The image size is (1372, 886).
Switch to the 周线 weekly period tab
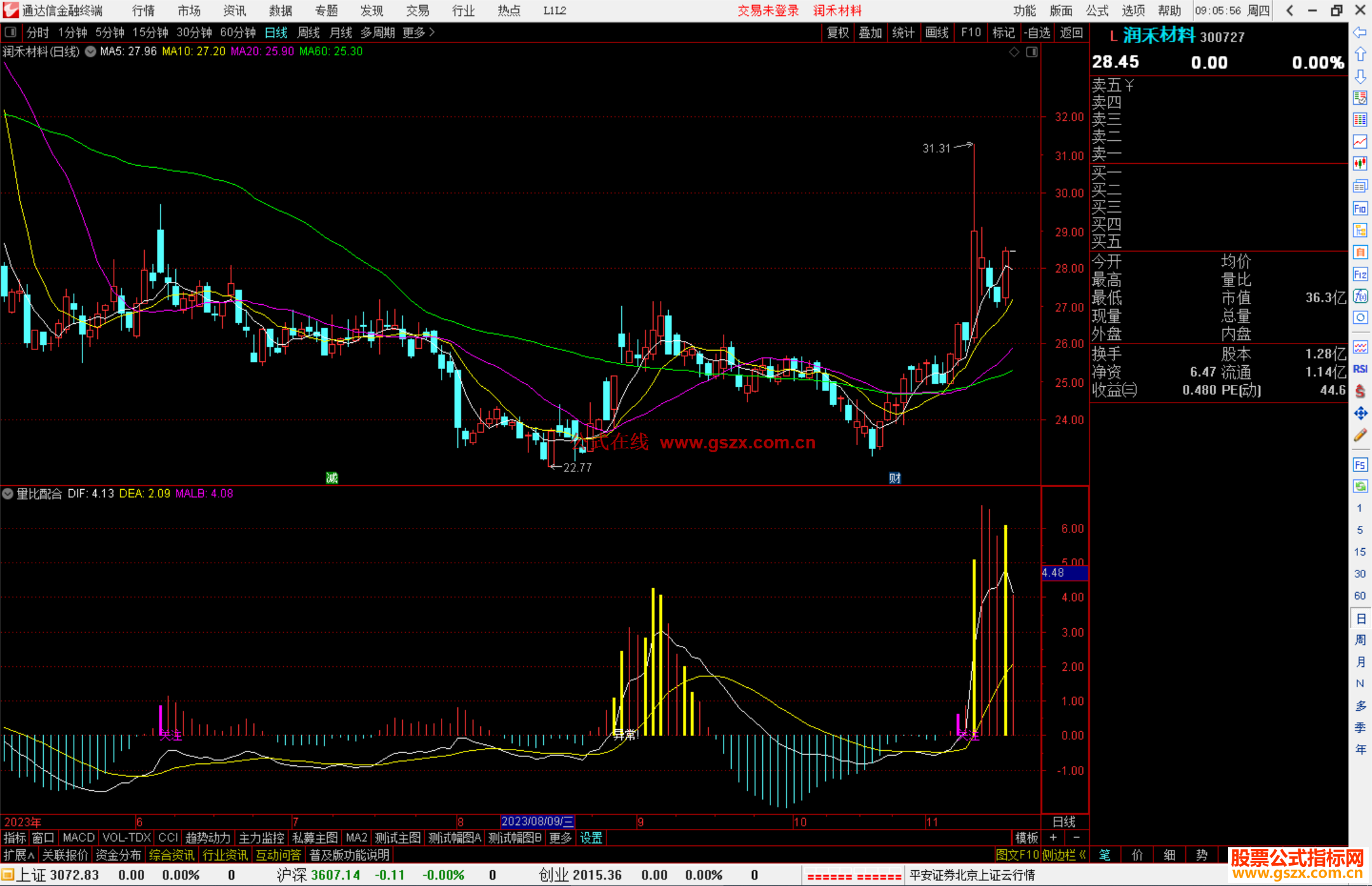(x=309, y=32)
